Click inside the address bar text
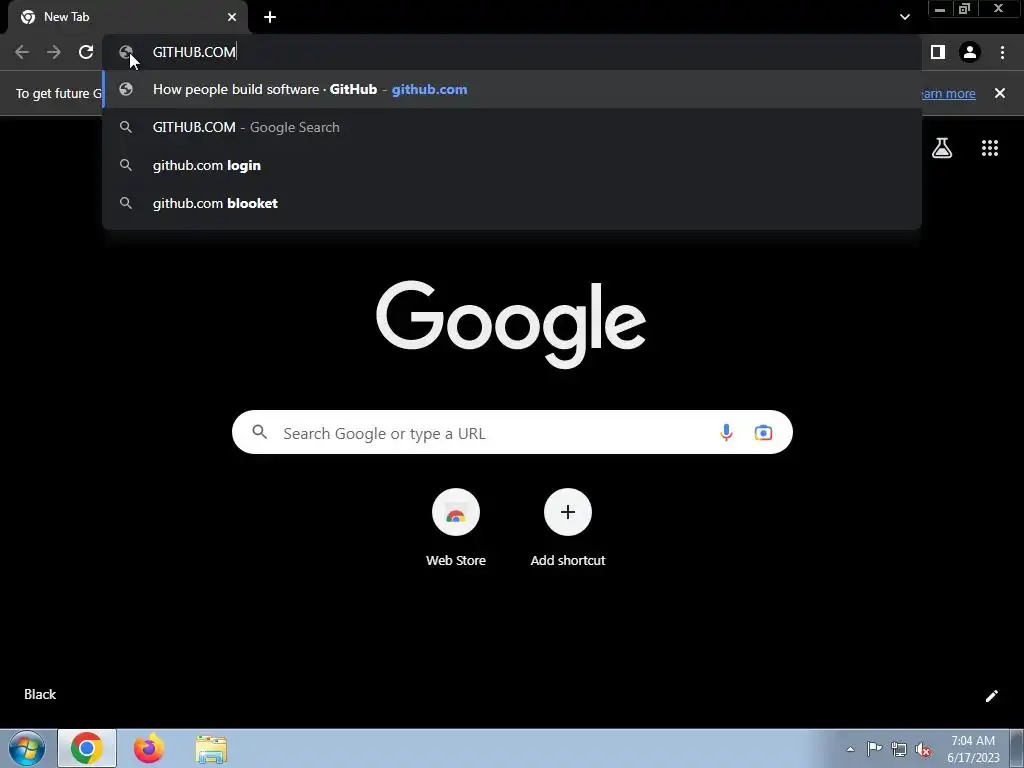 click(x=194, y=52)
